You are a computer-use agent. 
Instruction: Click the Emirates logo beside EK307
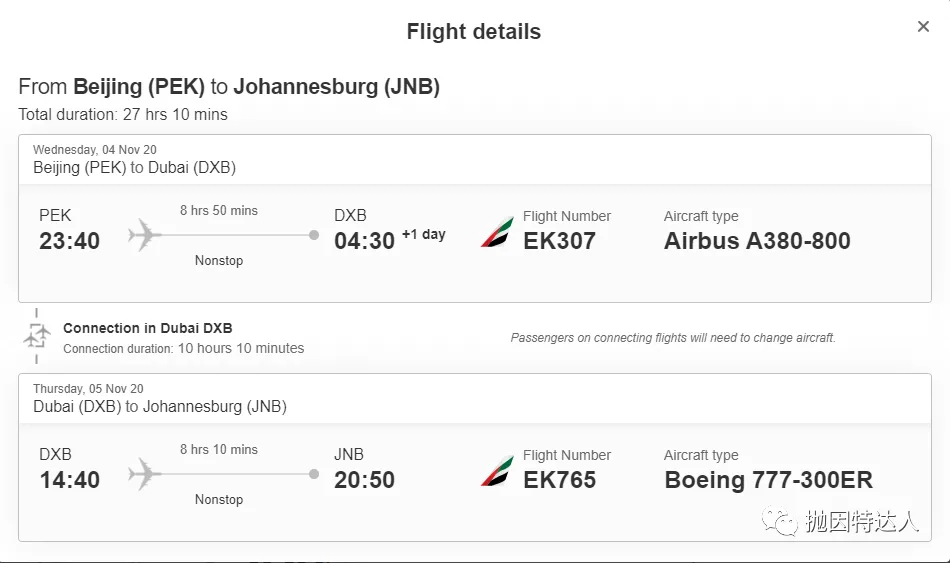coord(497,233)
